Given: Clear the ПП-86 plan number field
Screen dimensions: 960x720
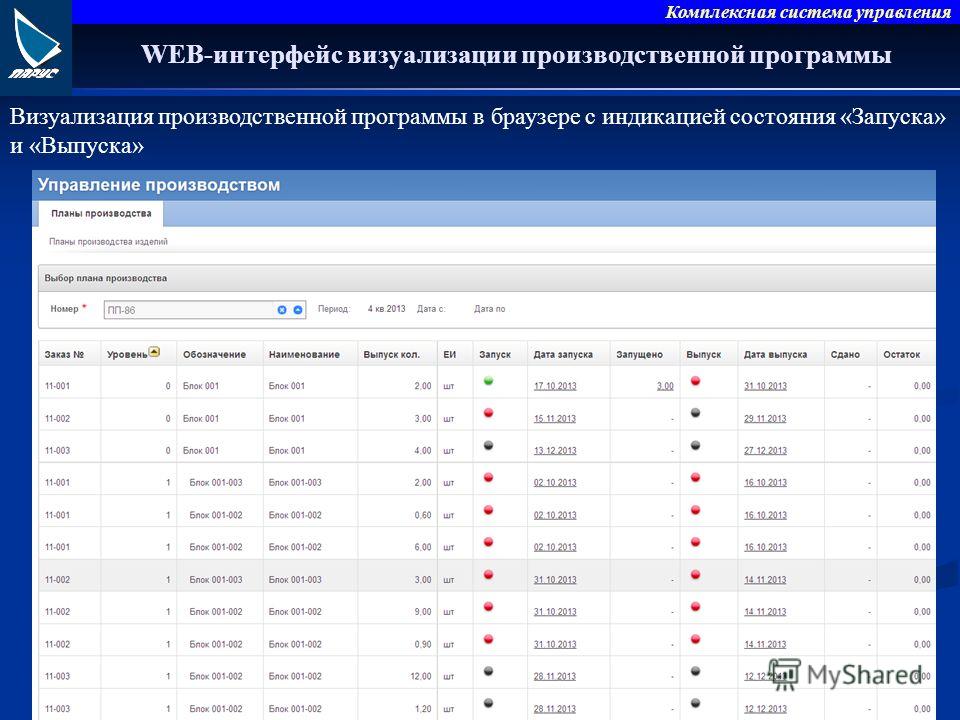Looking at the screenshot, I should pyautogui.click(x=282, y=310).
